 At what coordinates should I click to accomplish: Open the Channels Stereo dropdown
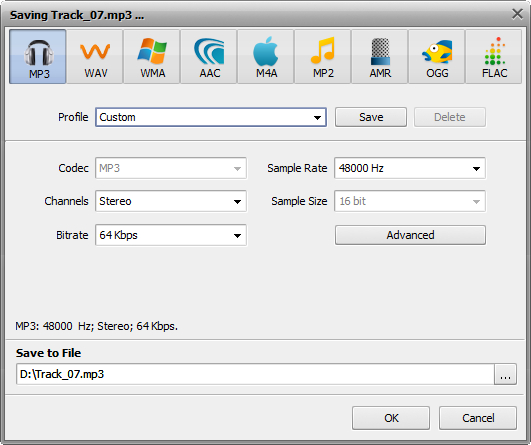[x=171, y=201]
